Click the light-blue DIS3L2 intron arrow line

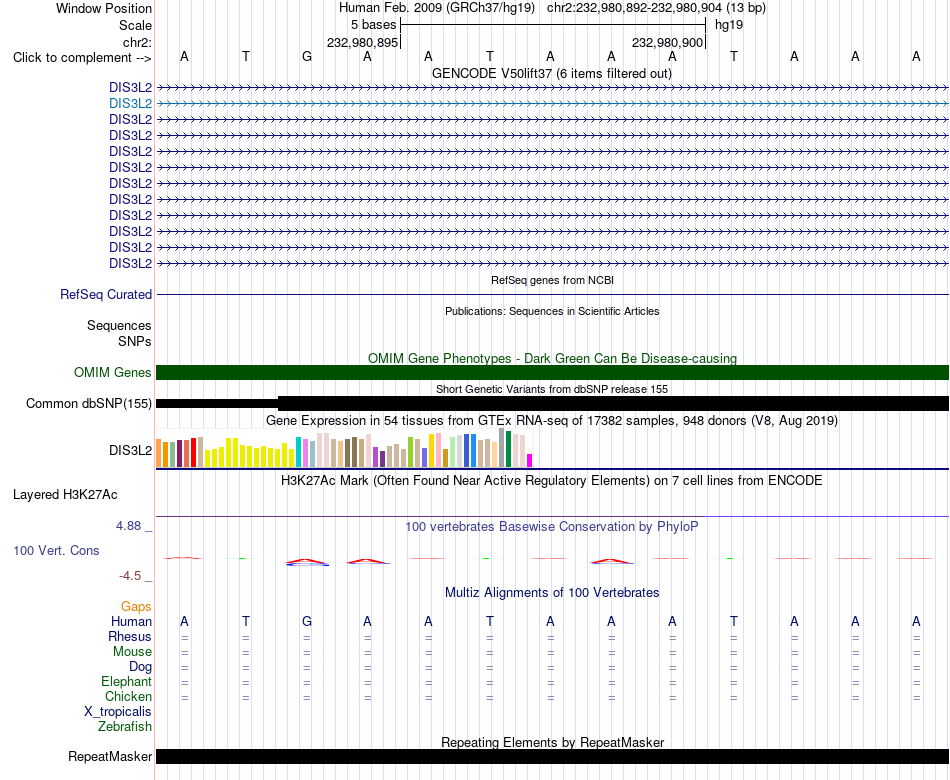pyautogui.click(x=552, y=104)
